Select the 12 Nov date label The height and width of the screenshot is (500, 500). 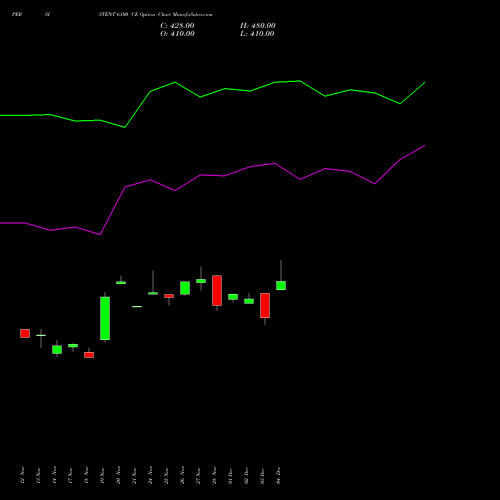click(22, 475)
